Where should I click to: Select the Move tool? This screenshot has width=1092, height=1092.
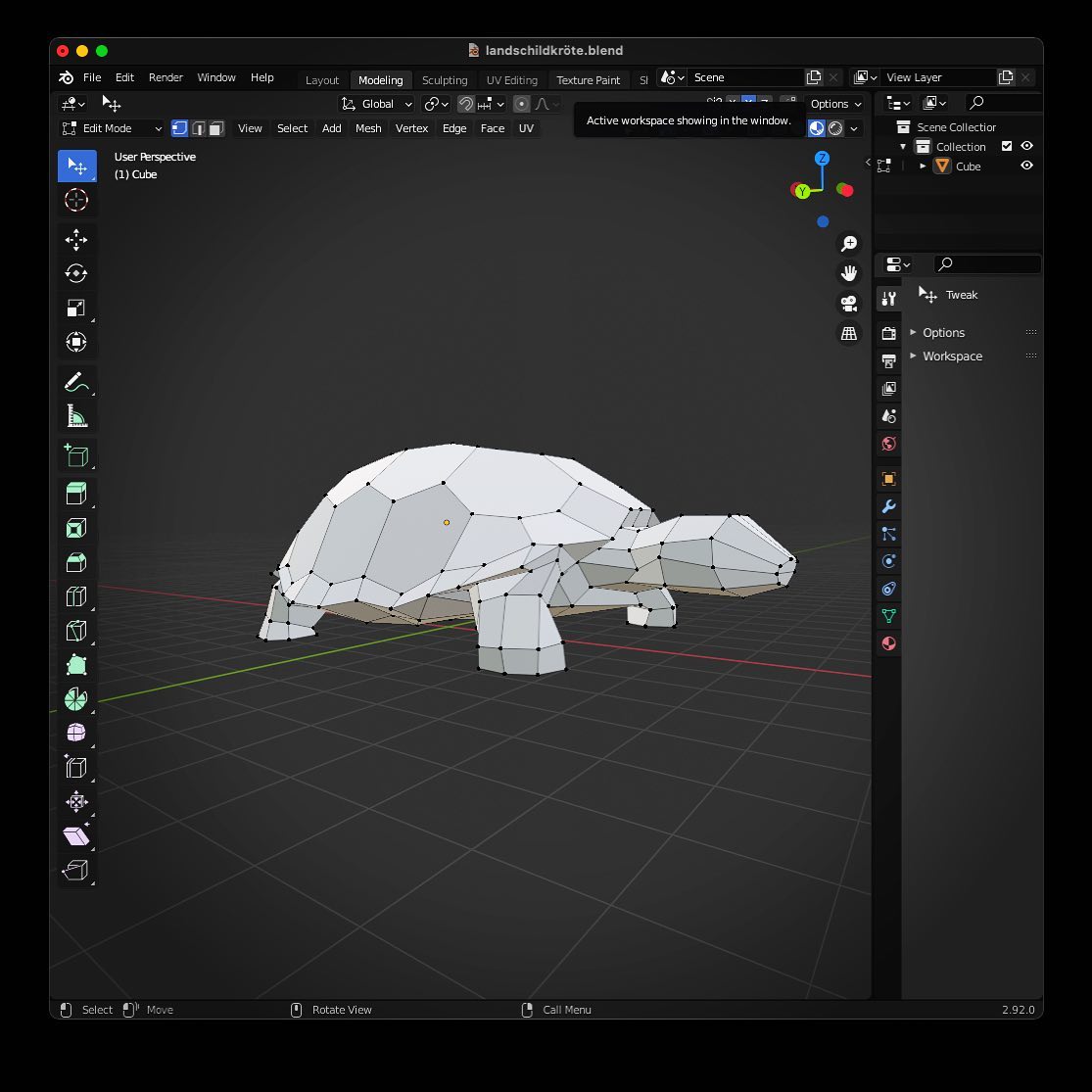click(x=76, y=240)
